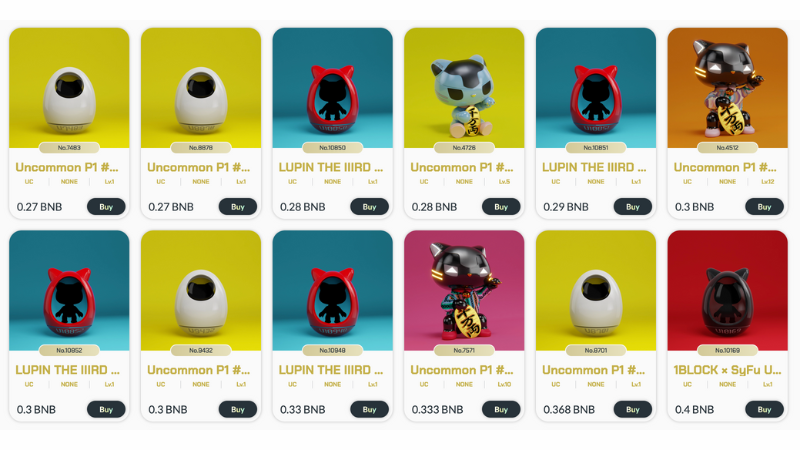Screen dimensions: 800x450
Task: Open the LUPIN THE IIIRD No.10952 title
Action: coord(67,370)
